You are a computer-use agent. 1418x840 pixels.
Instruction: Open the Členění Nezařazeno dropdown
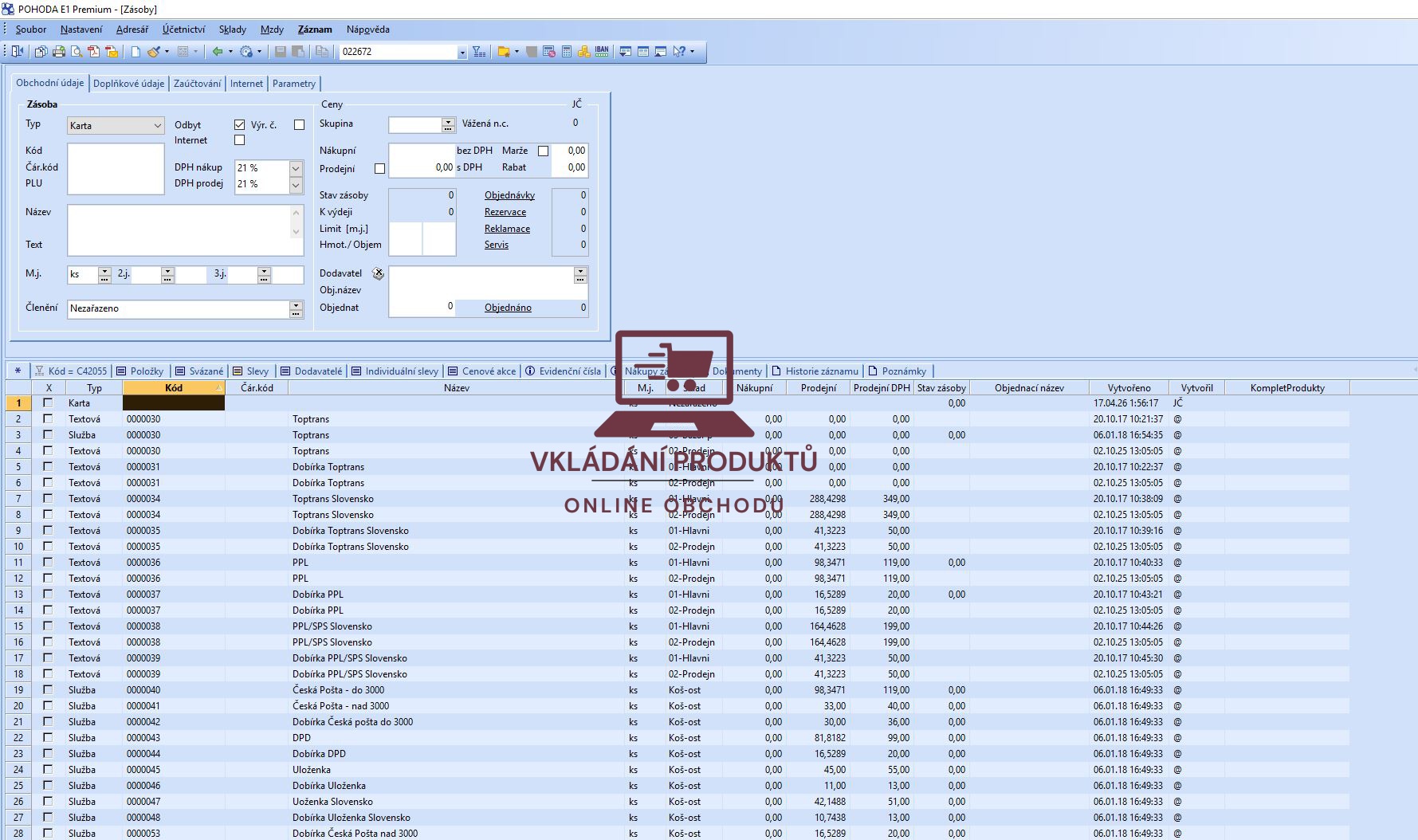(x=297, y=308)
